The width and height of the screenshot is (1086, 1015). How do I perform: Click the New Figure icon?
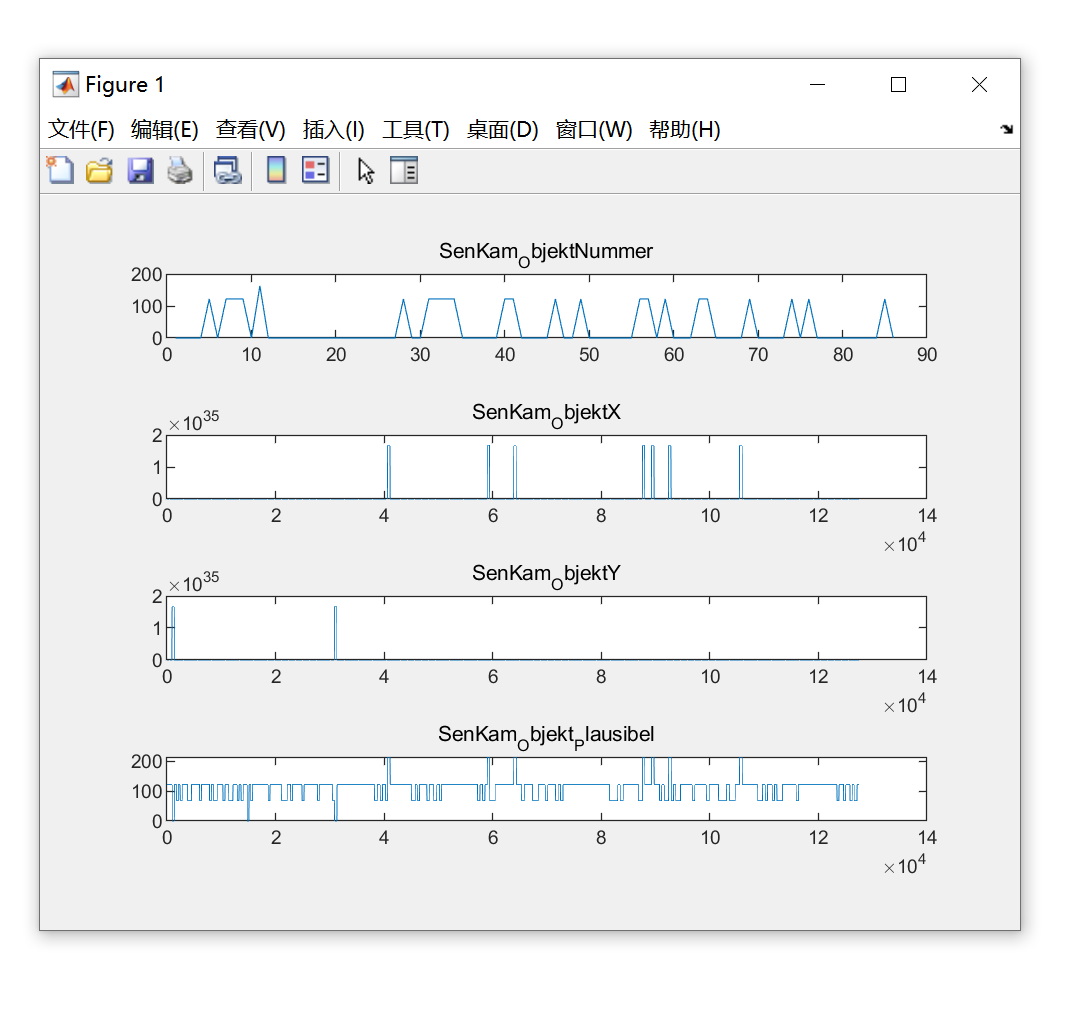tap(60, 170)
